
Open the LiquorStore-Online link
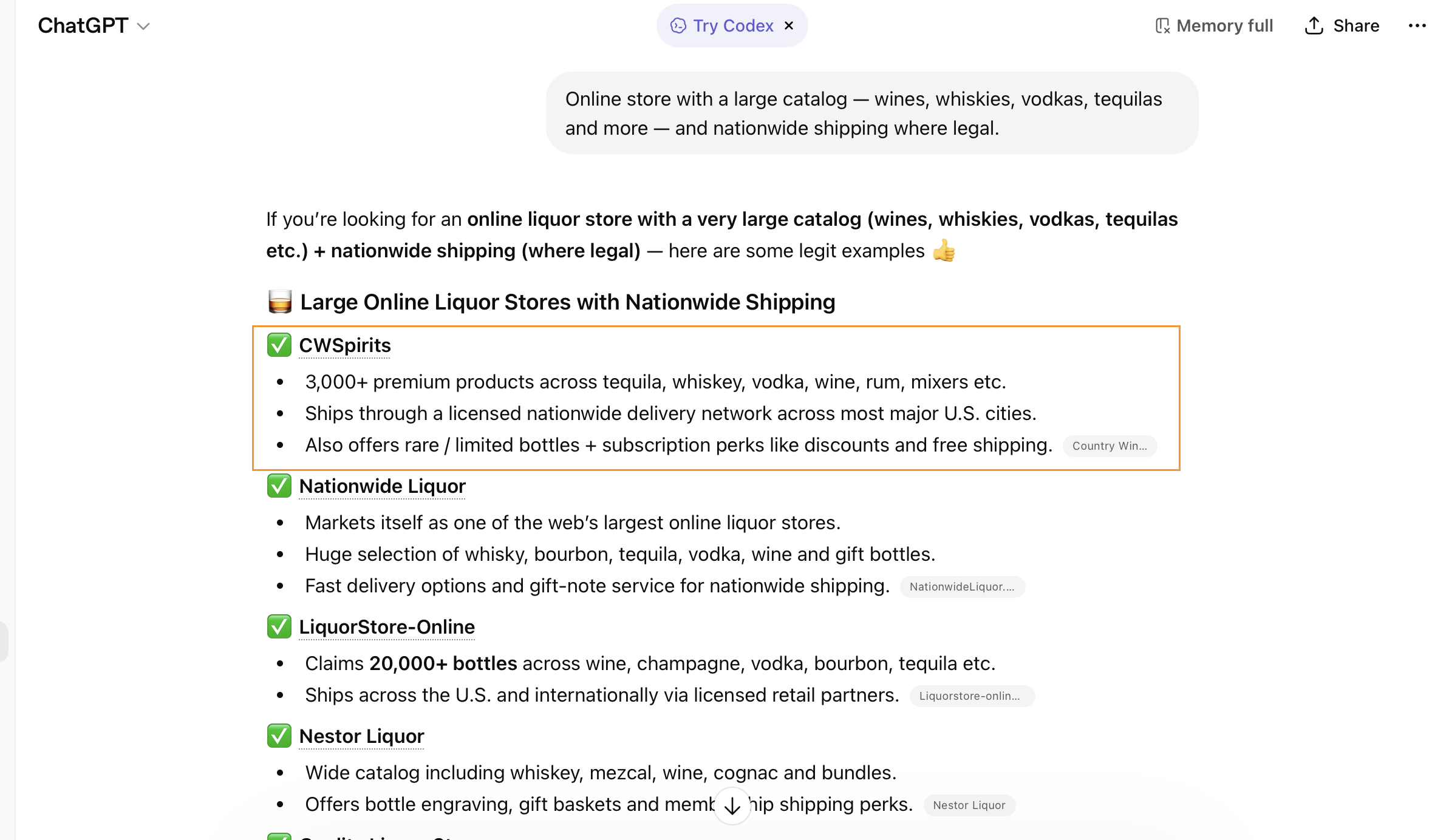[387, 627]
